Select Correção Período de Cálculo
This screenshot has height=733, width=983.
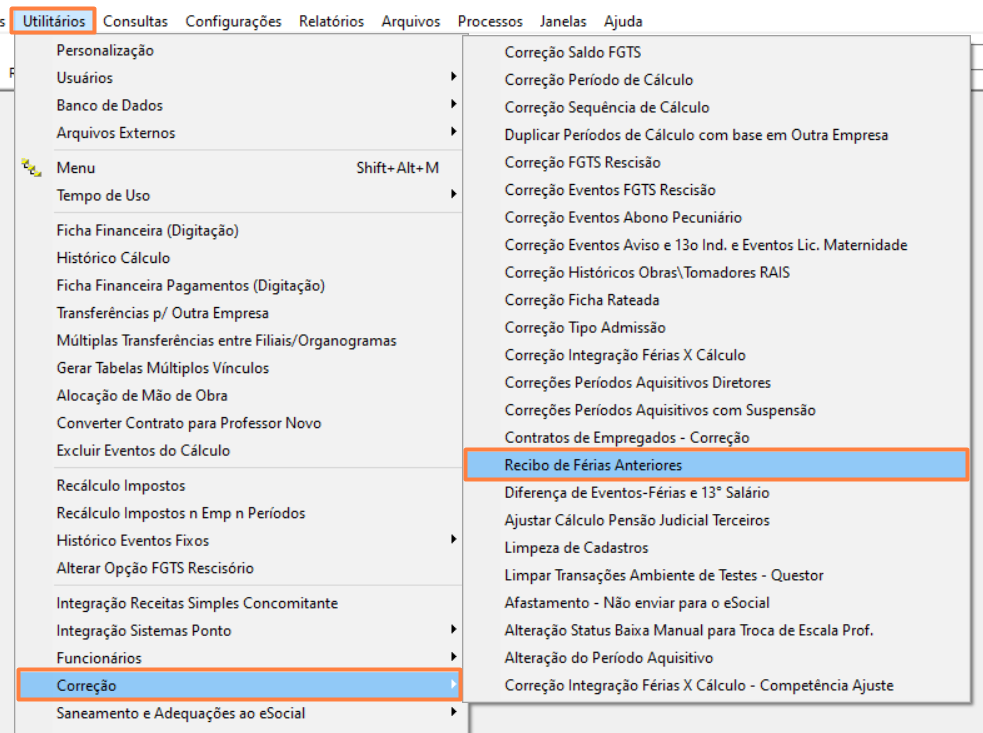click(x=717, y=80)
